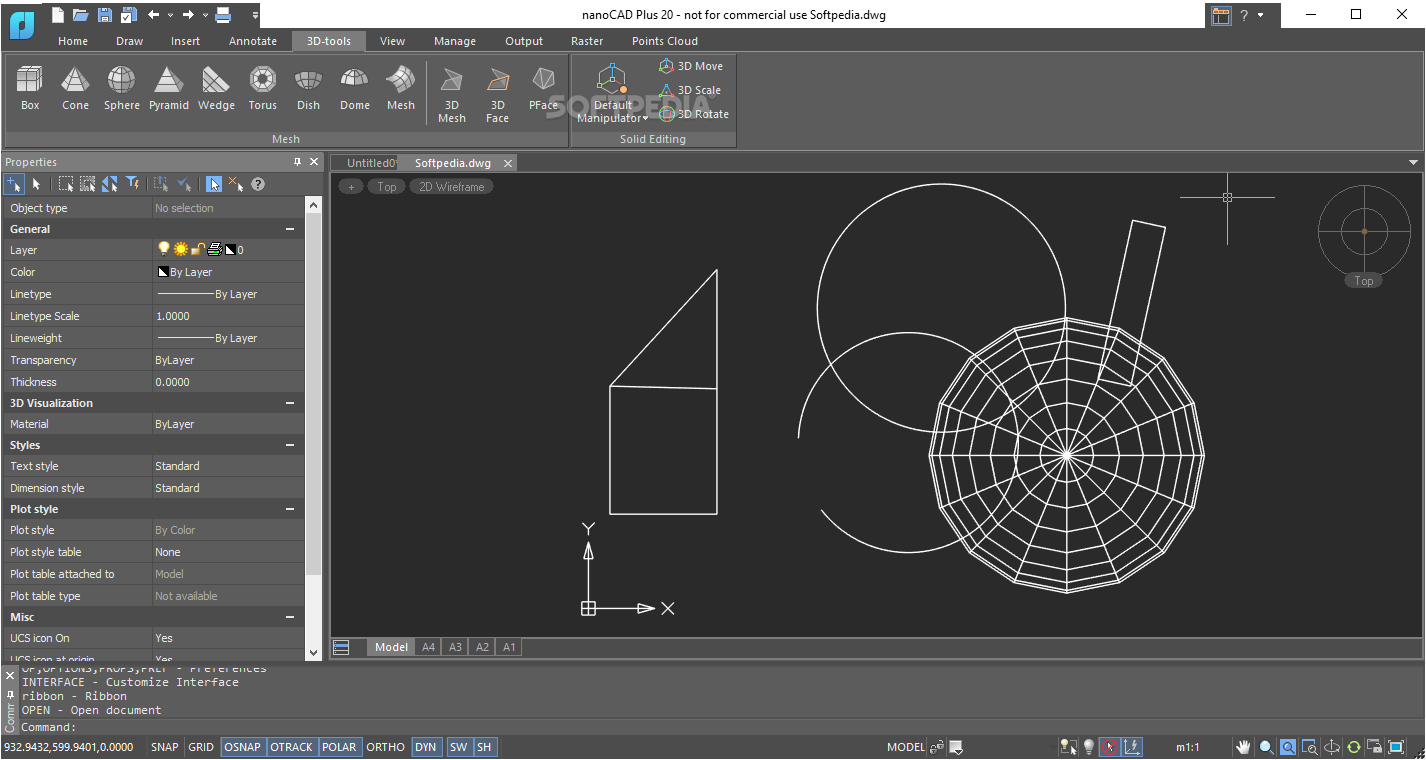Click the 3D Scale tool
Screen dimensions: 1426x760
(x=690, y=90)
